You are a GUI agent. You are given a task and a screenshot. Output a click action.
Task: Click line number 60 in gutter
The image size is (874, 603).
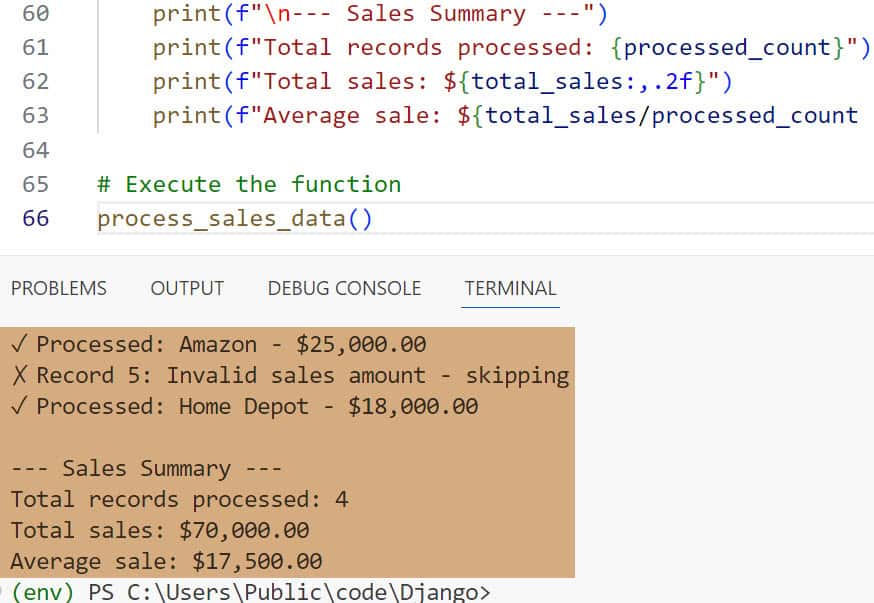pyautogui.click(x=36, y=13)
